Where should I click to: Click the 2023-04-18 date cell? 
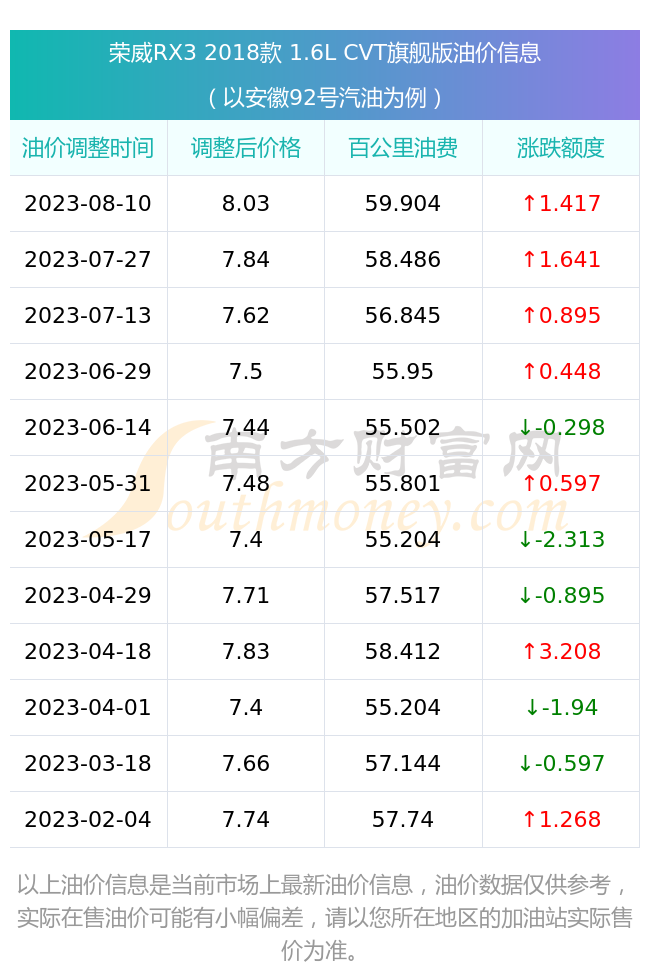(x=88, y=652)
